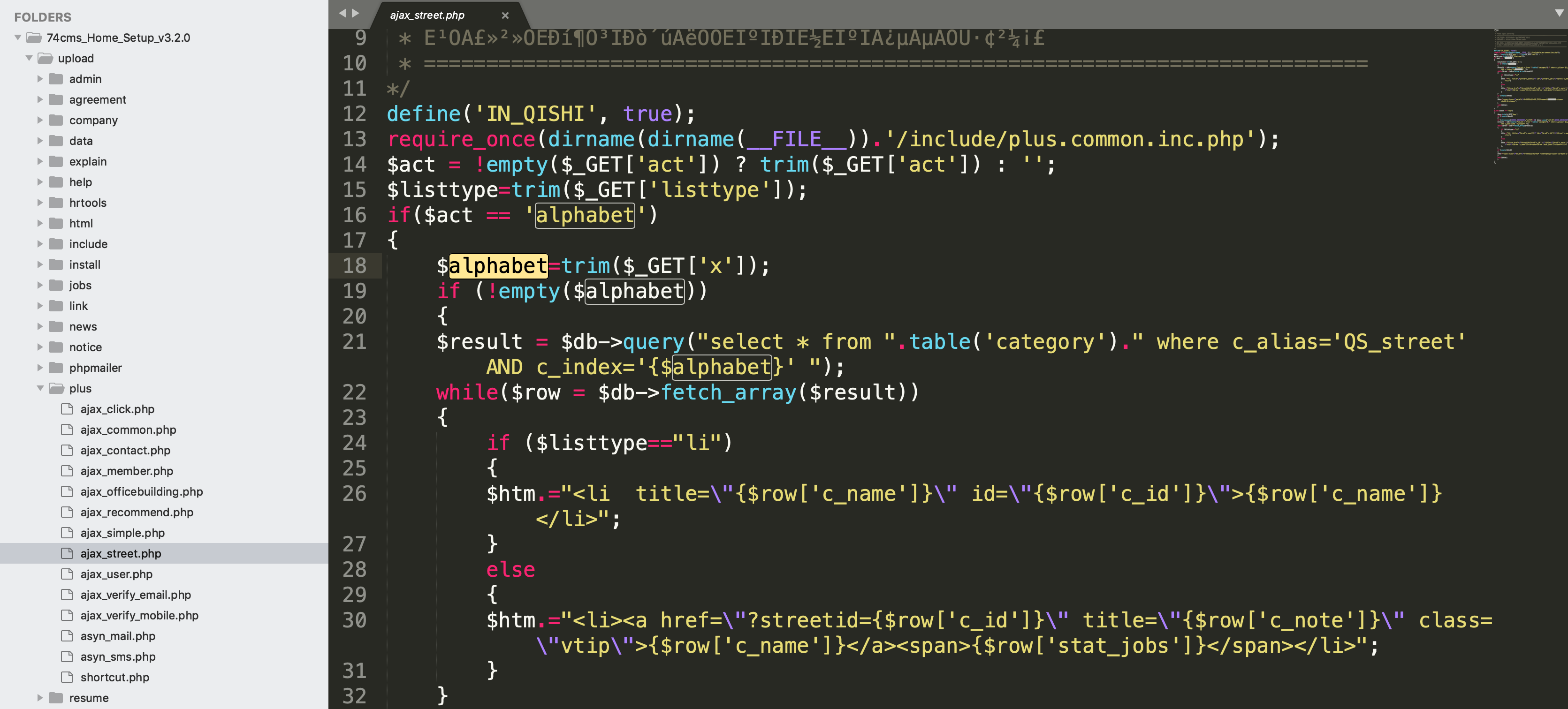Collapse the 74cms_Home_Setup_v3.2.0 root folder
The height and width of the screenshot is (709, 1568).
[18, 38]
